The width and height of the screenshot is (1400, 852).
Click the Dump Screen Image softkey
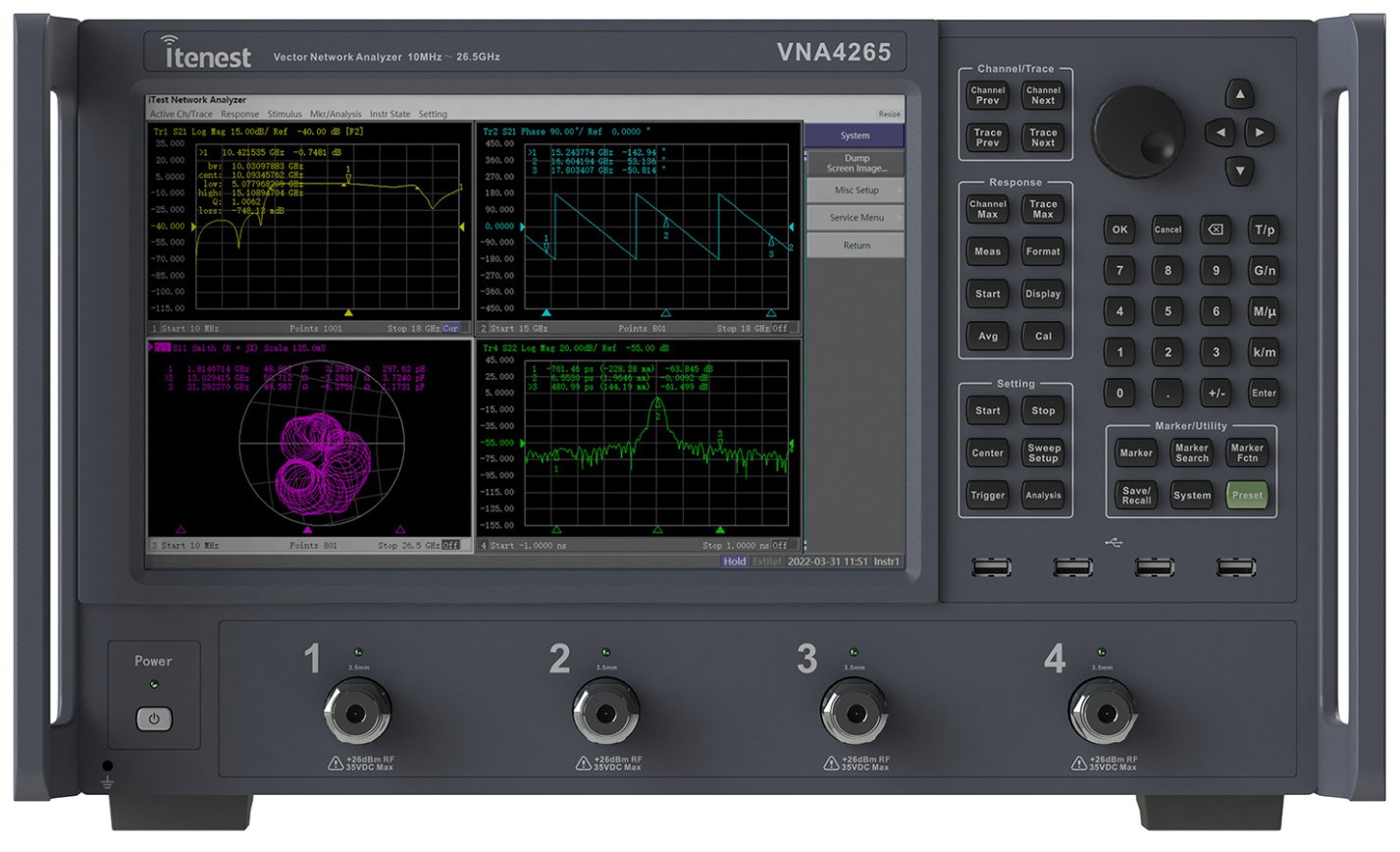(x=856, y=163)
